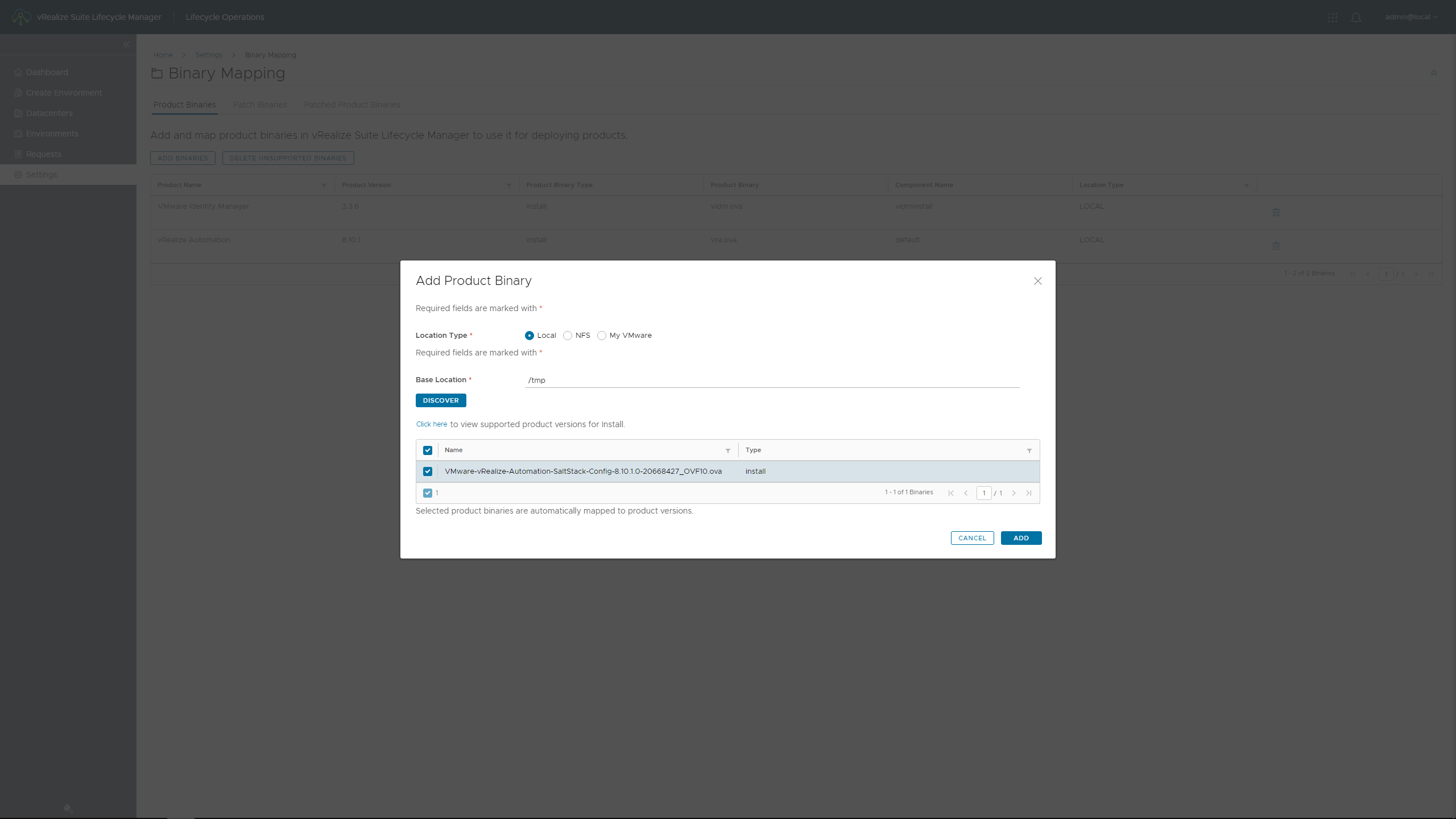The image size is (1456, 819).
Task: Open the admin@local user dropdown
Action: [x=1411, y=17]
